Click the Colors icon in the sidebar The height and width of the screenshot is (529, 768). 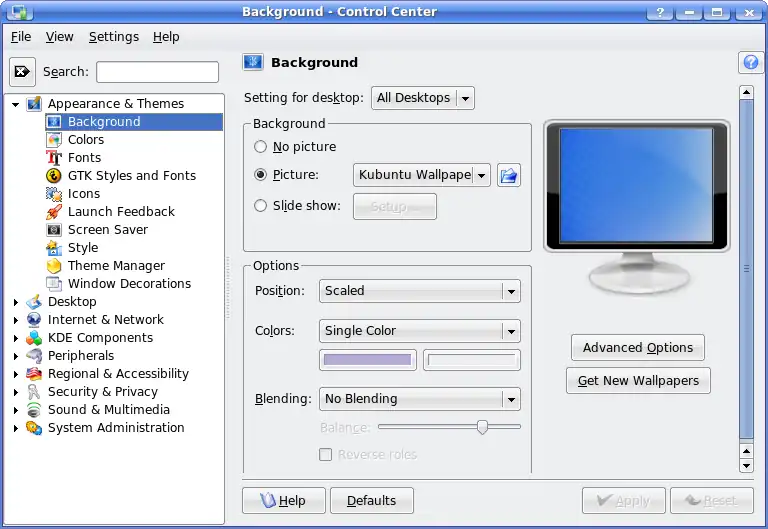tap(54, 140)
